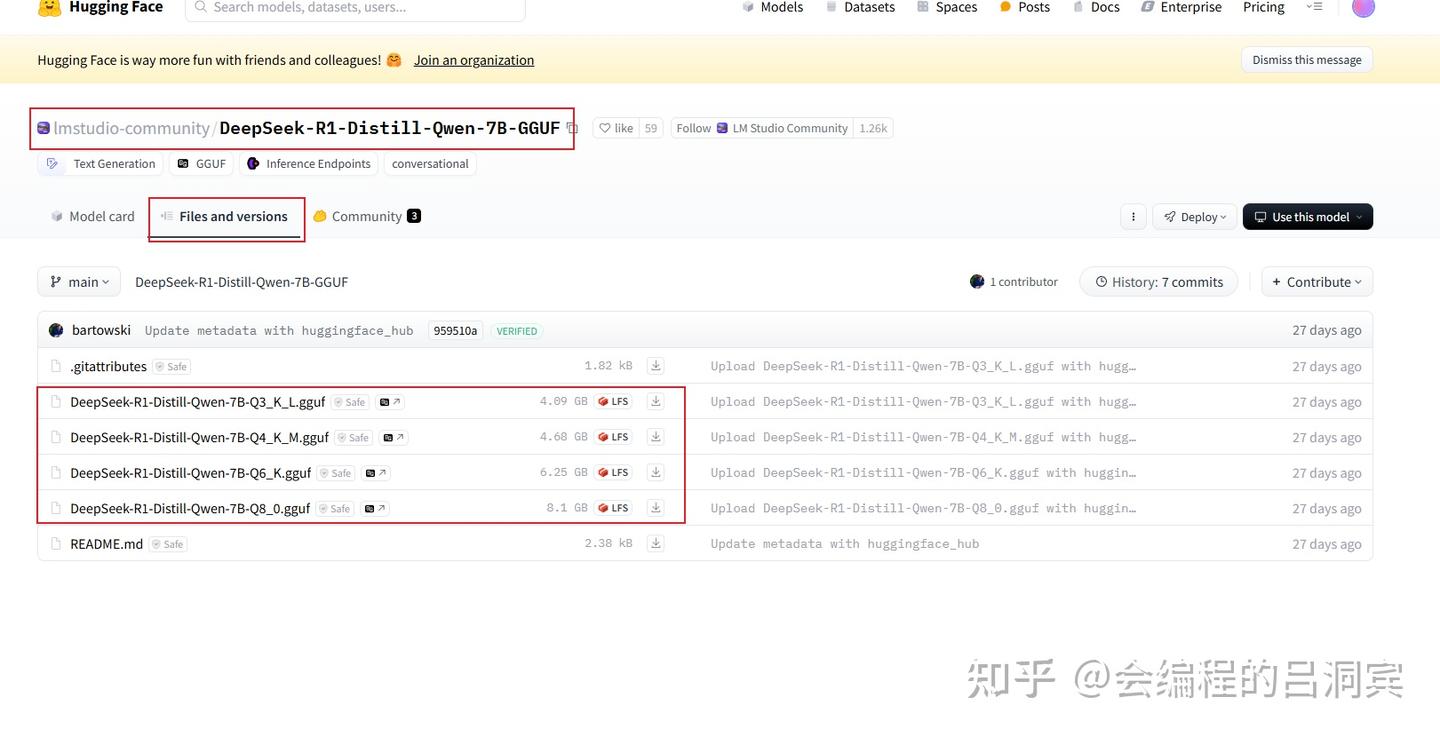Open Models in the top navigation
Image resolution: width=1440 pixels, height=737 pixels.
[772, 8]
